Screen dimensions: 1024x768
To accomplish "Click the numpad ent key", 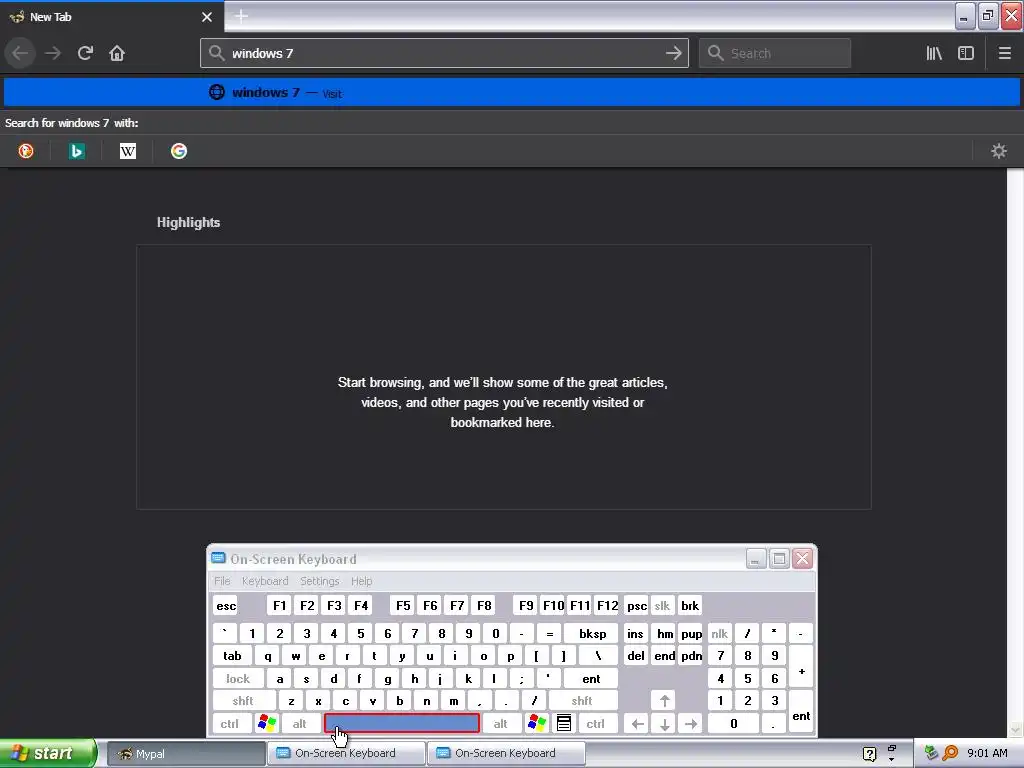I will point(801,712).
